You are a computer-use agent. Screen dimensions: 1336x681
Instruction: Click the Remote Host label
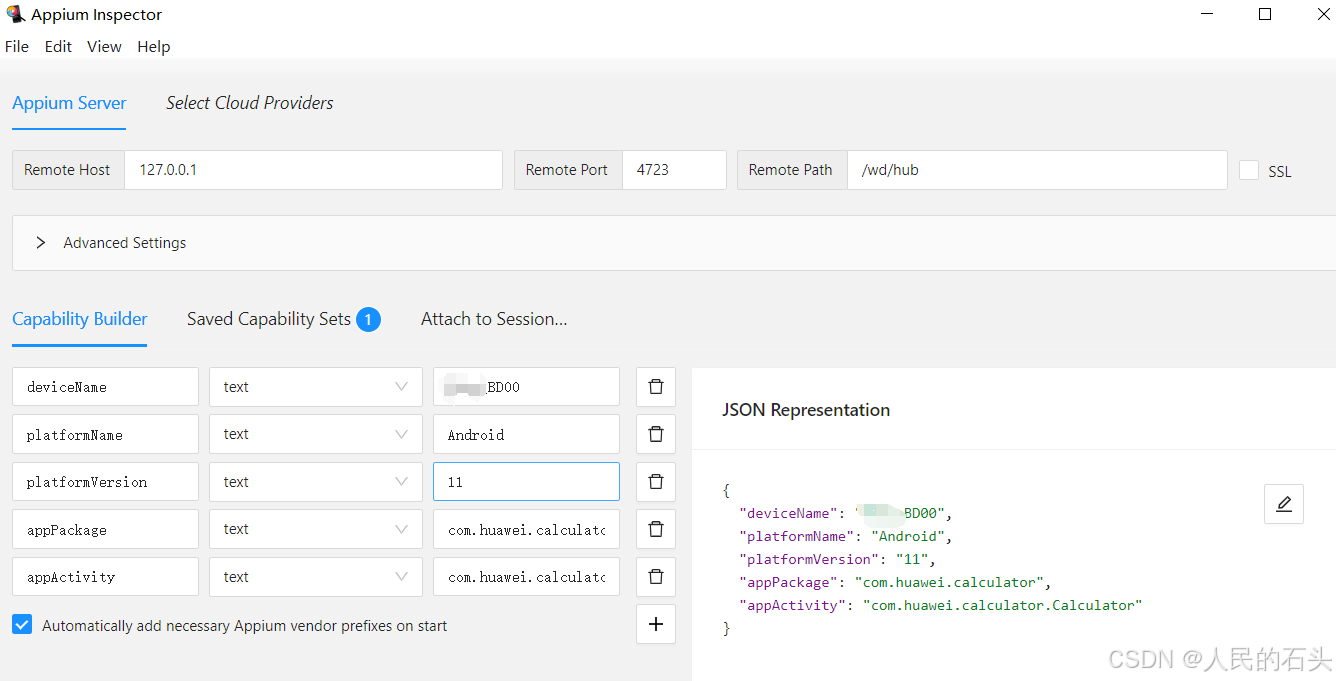pos(67,170)
